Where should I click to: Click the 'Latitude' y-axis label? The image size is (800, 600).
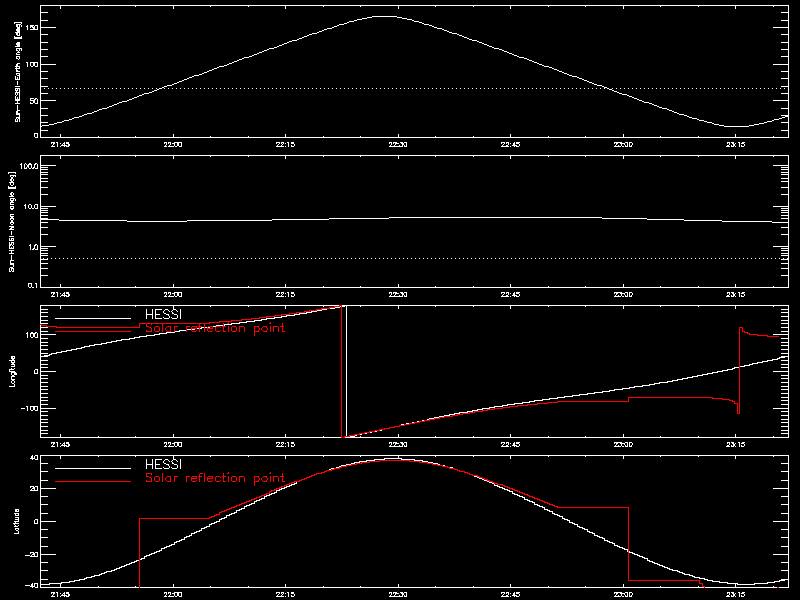tap(17, 521)
